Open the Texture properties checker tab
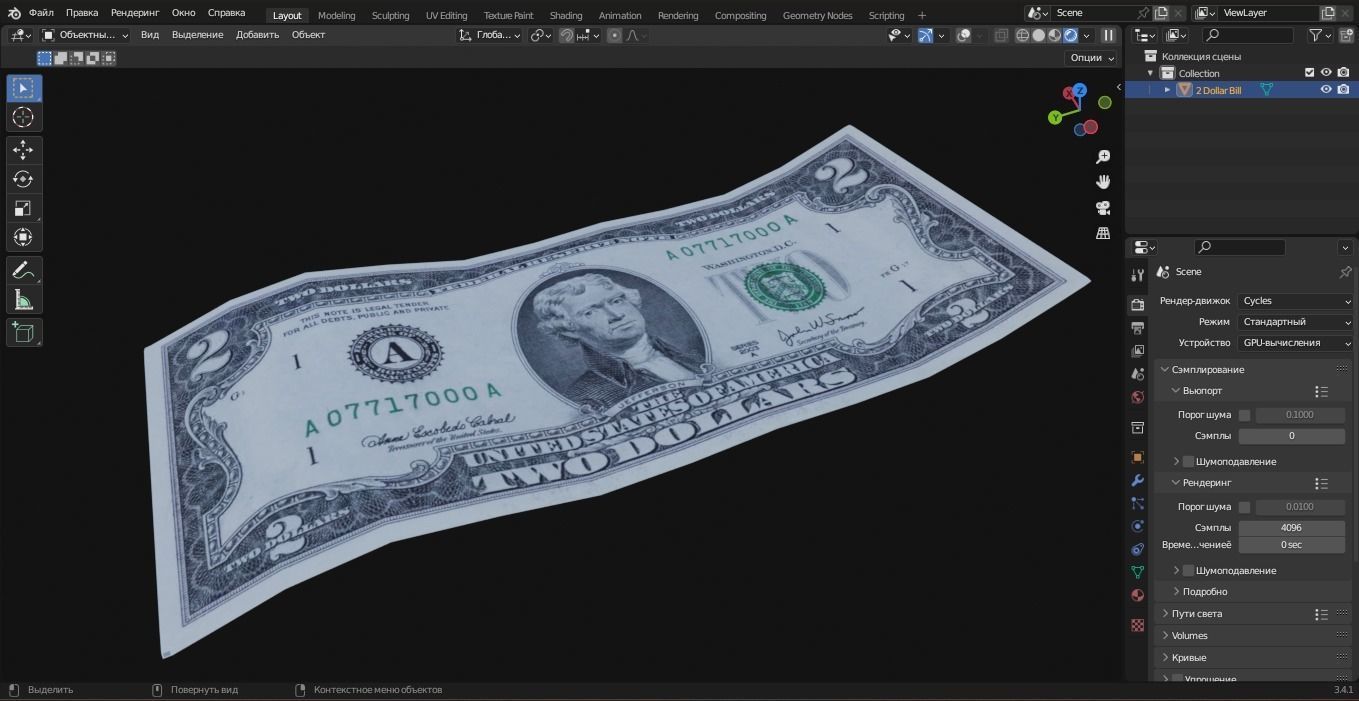 [x=1137, y=625]
